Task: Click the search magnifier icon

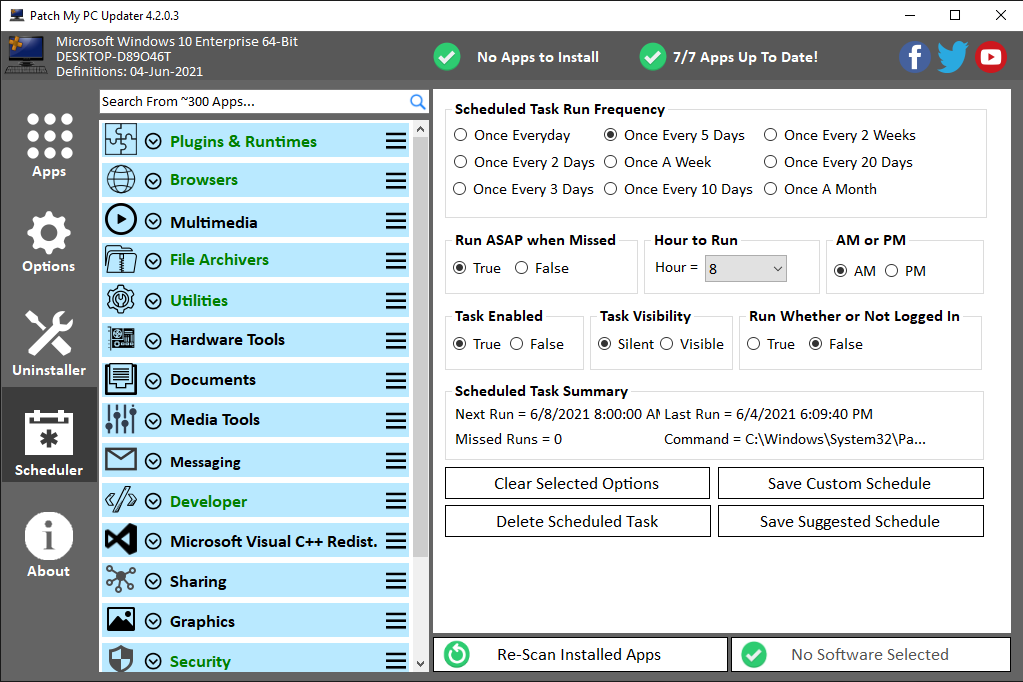Action: click(418, 101)
